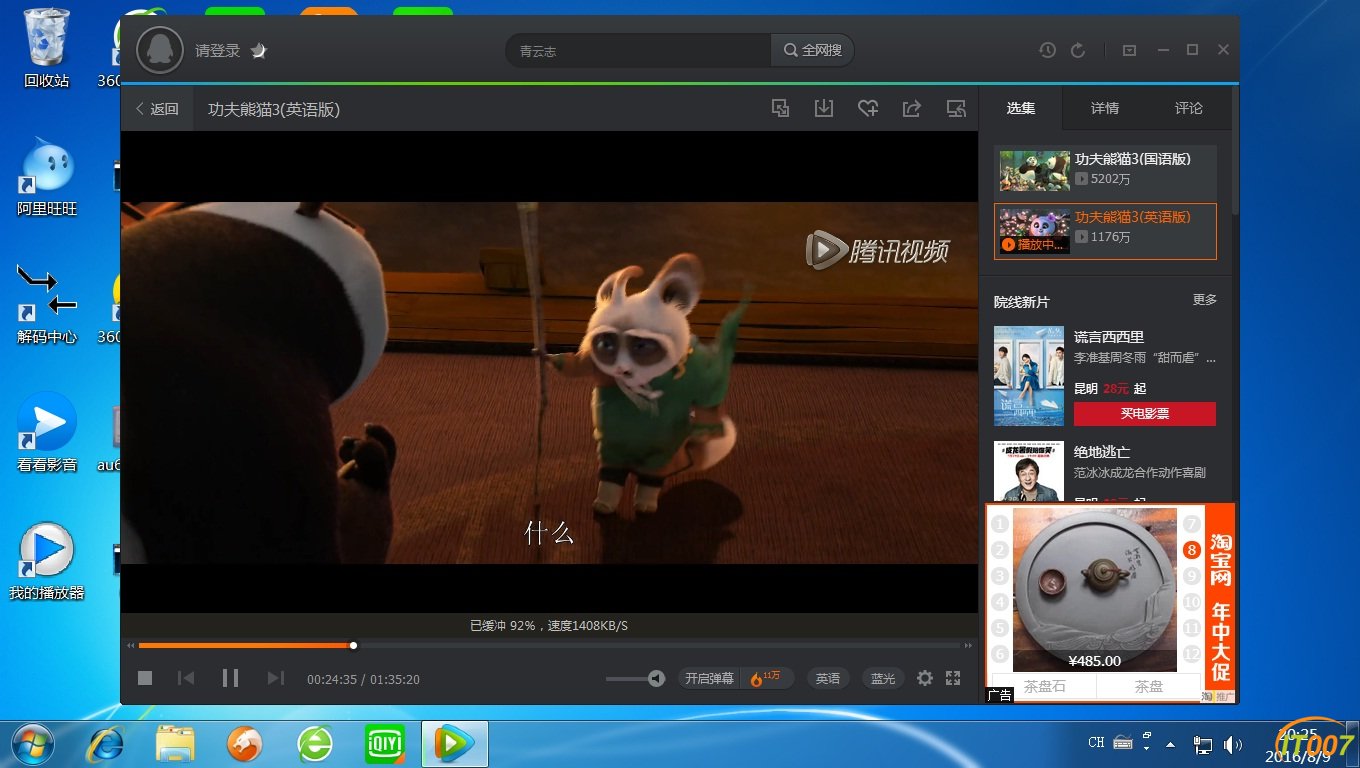Stop playback with the stop button
This screenshot has height=768, width=1360.
pyautogui.click(x=145, y=678)
